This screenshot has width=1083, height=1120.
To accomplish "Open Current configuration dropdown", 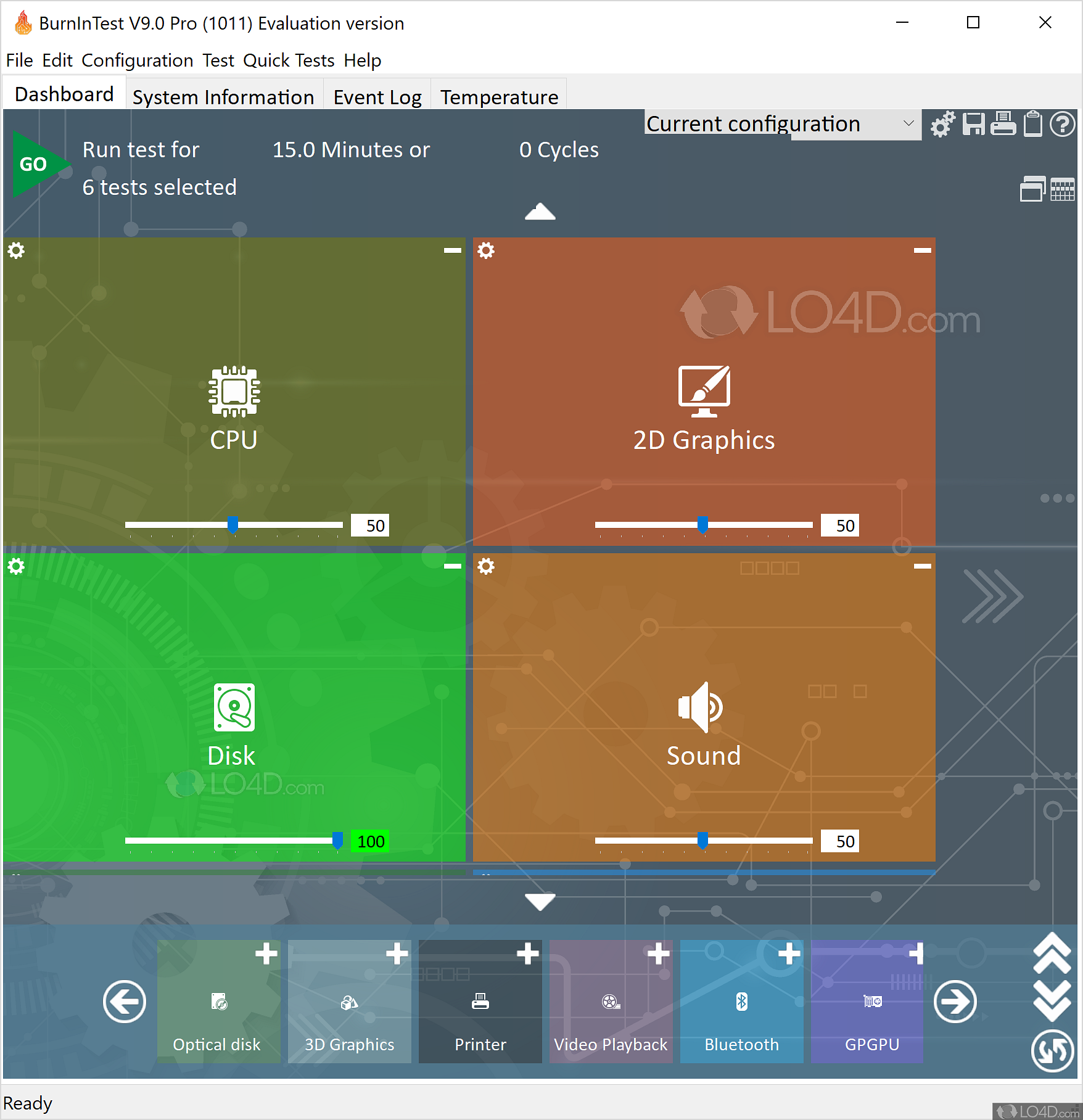I will pyautogui.click(x=783, y=124).
